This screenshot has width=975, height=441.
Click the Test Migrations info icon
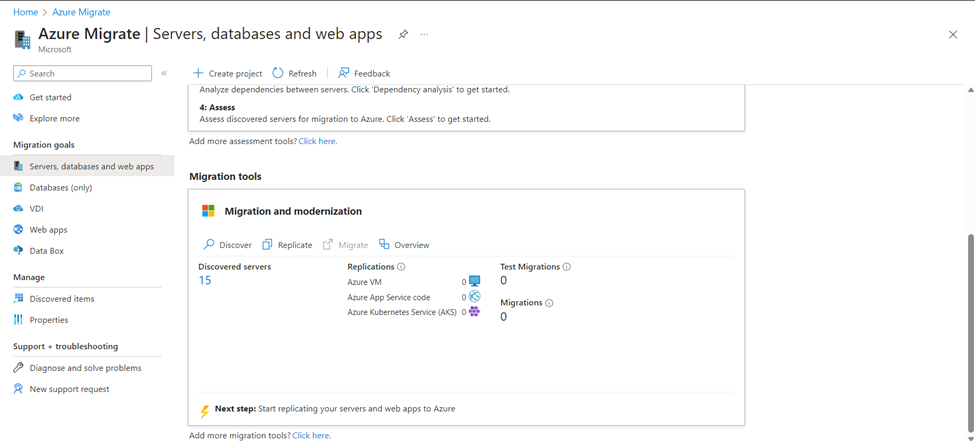[566, 267]
